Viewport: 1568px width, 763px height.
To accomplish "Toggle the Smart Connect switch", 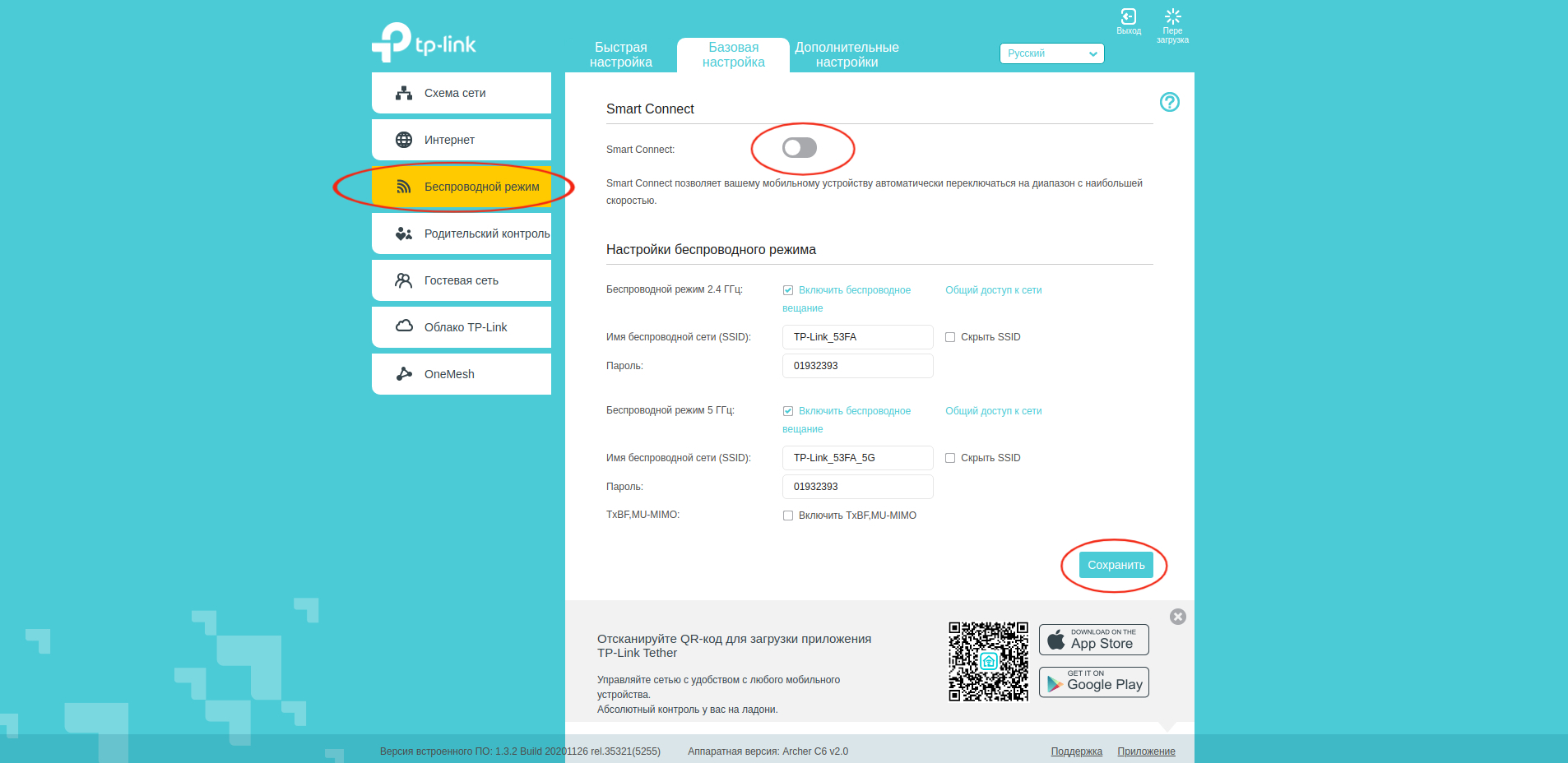I will click(800, 148).
